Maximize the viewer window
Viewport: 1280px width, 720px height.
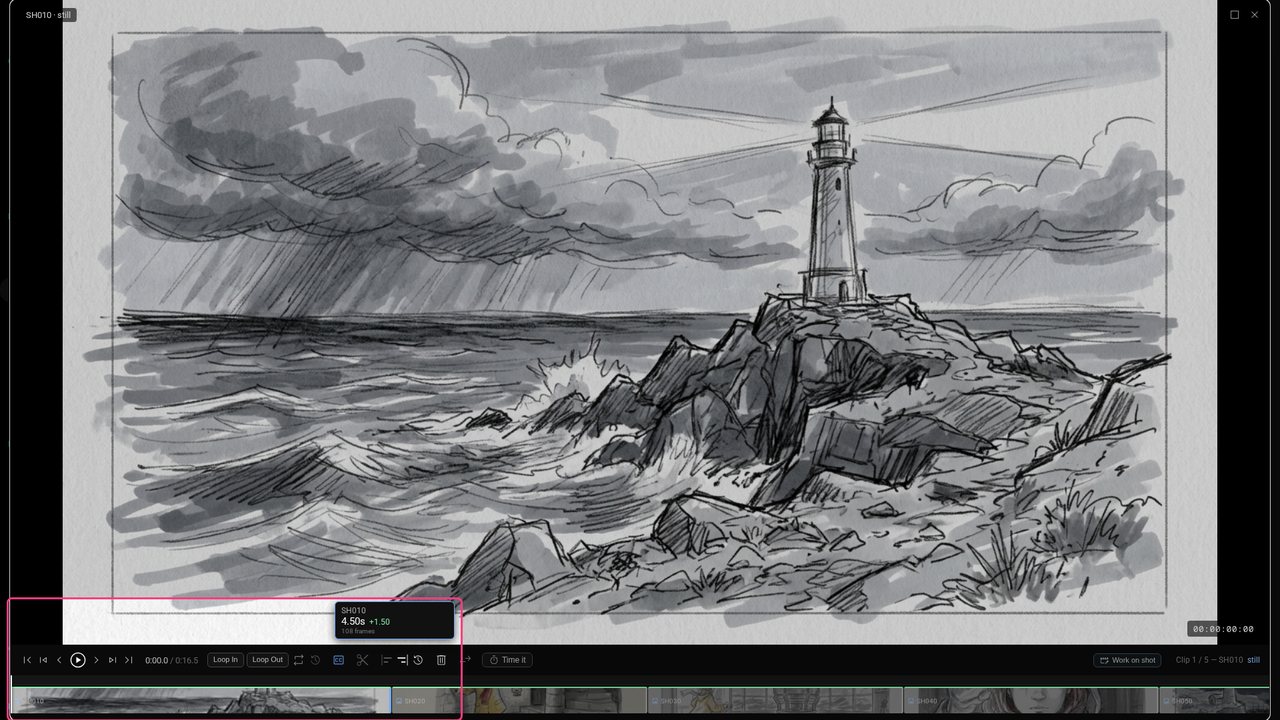(x=1234, y=15)
